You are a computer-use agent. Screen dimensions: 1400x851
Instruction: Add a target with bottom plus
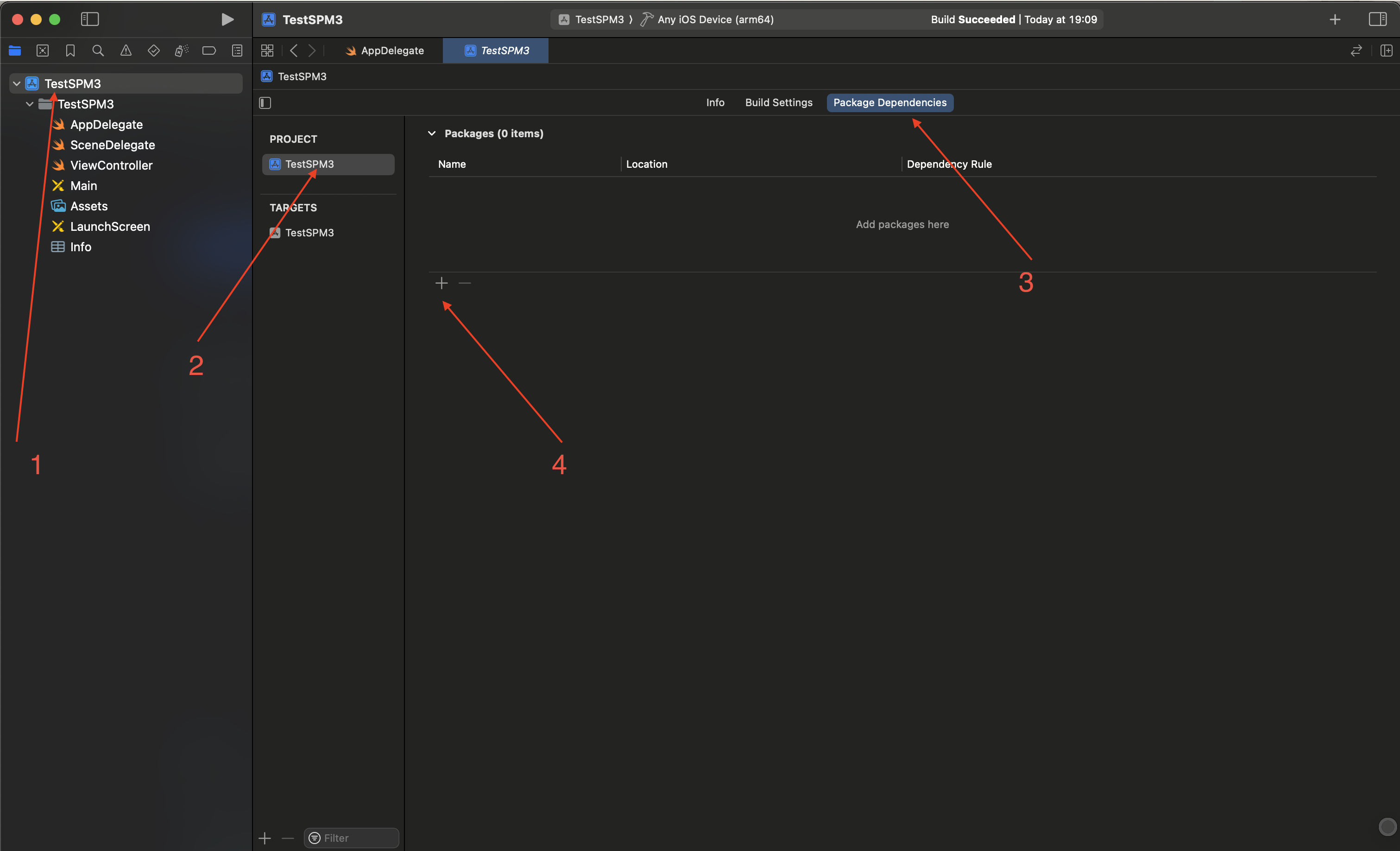click(265, 838)
